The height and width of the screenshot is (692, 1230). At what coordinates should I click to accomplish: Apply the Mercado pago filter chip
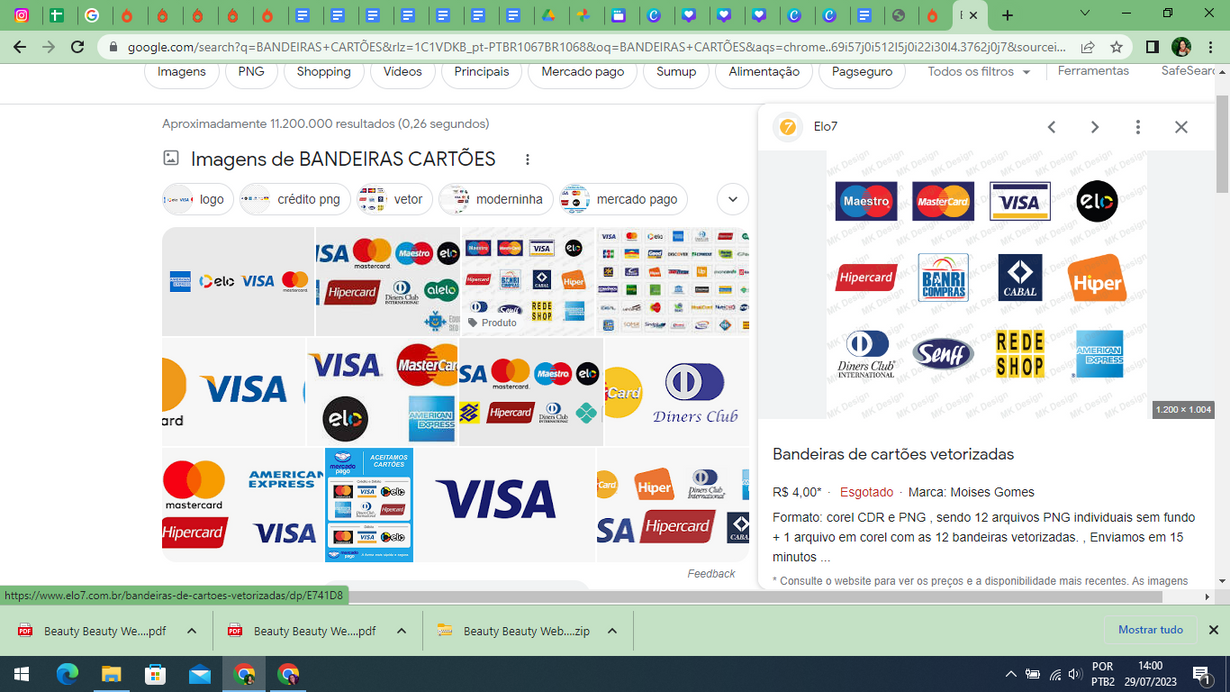pos(583,72)
